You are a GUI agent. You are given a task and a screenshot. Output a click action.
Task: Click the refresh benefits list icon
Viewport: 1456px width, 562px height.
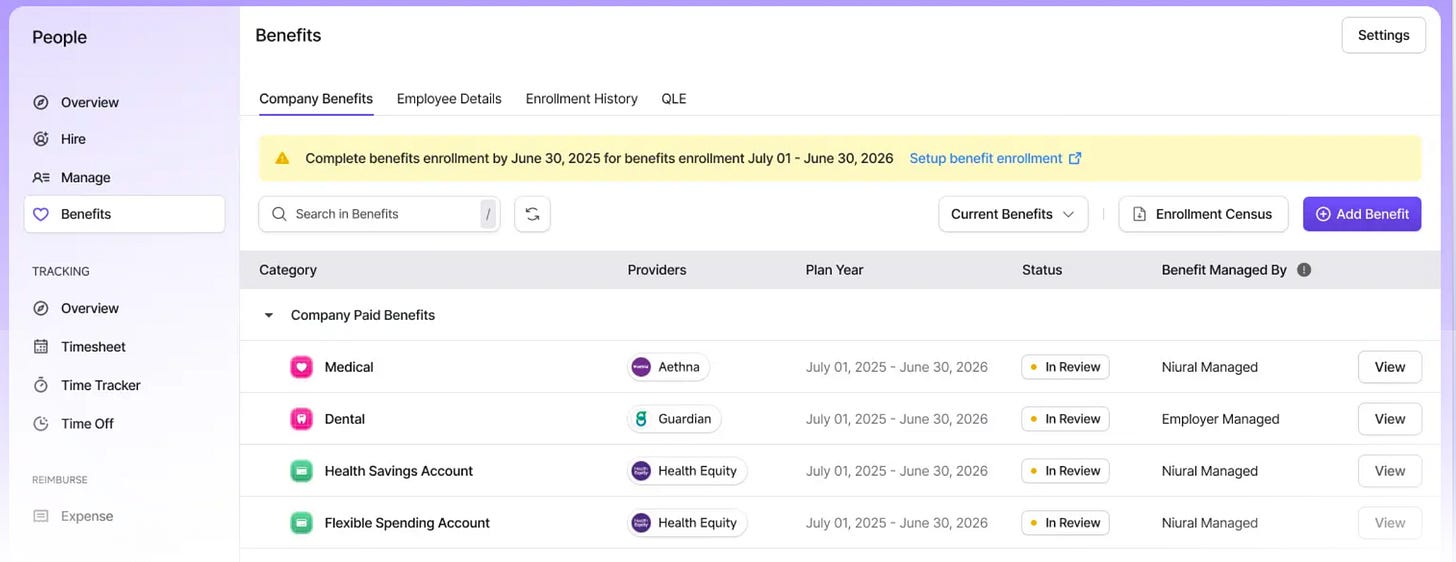coord(532,214)
